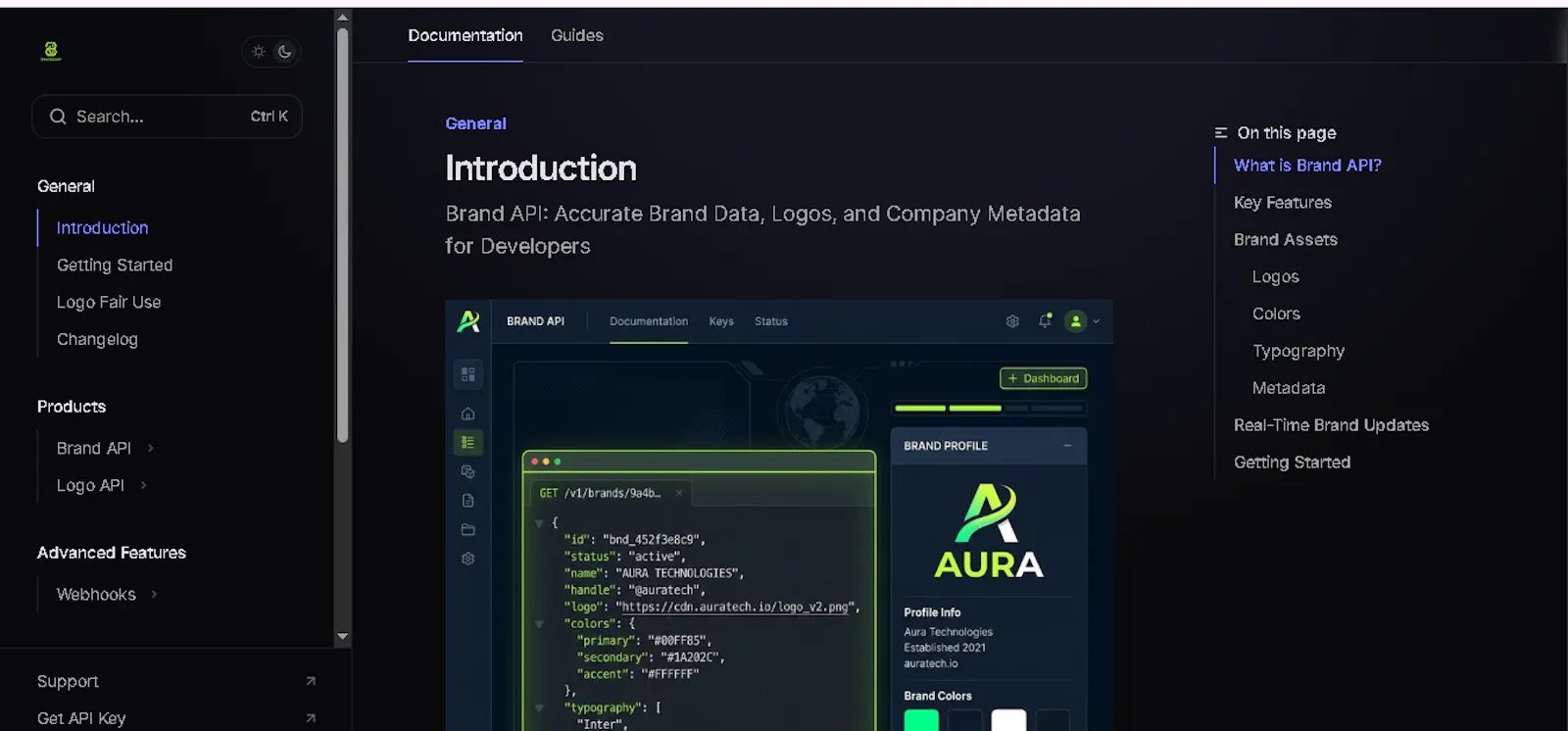Jump to Colors subsection
This screenshot has height=731, width=1568.
click(x=1276, y=314)
